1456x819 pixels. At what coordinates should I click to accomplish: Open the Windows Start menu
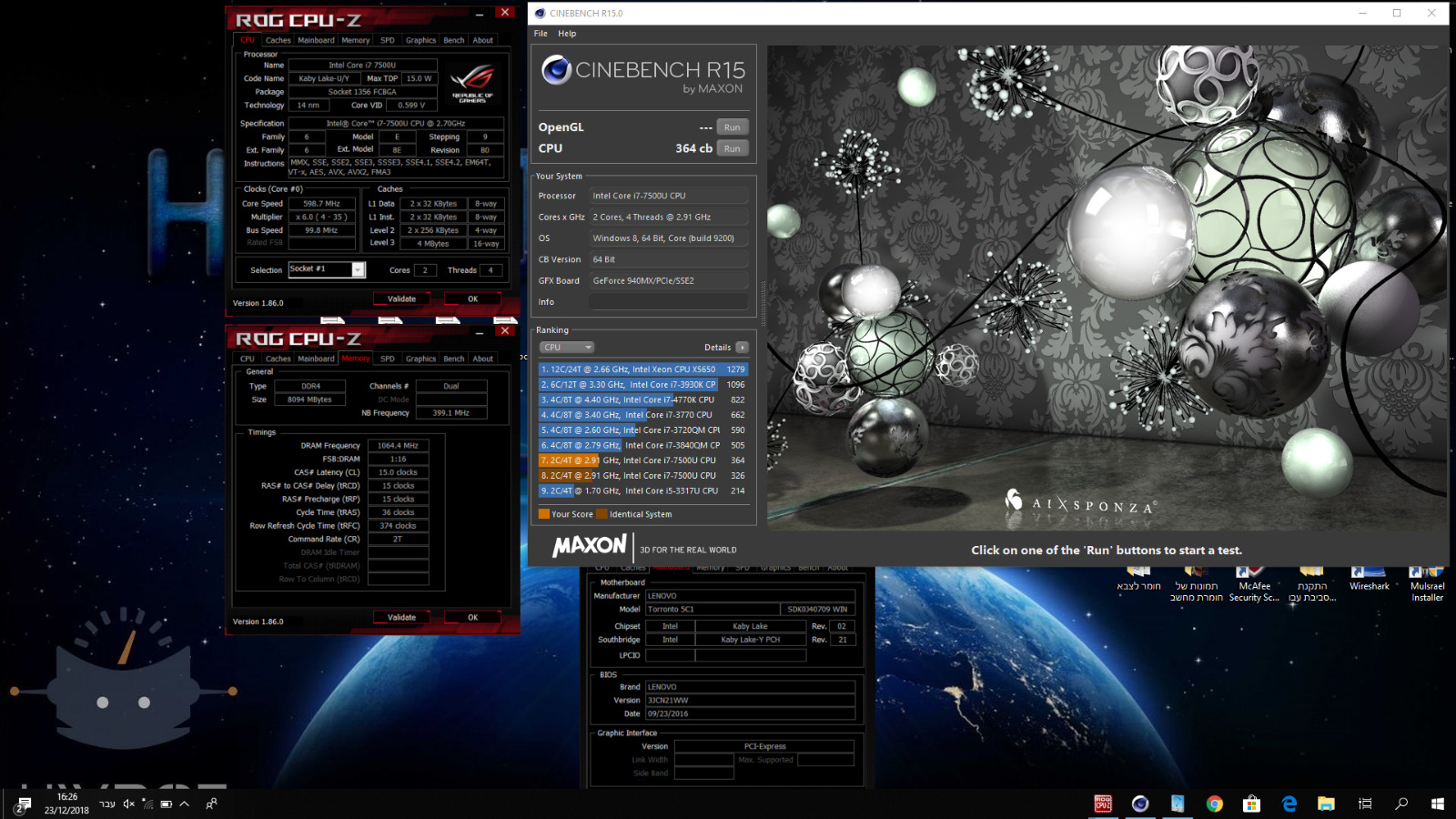point(1438,804)
